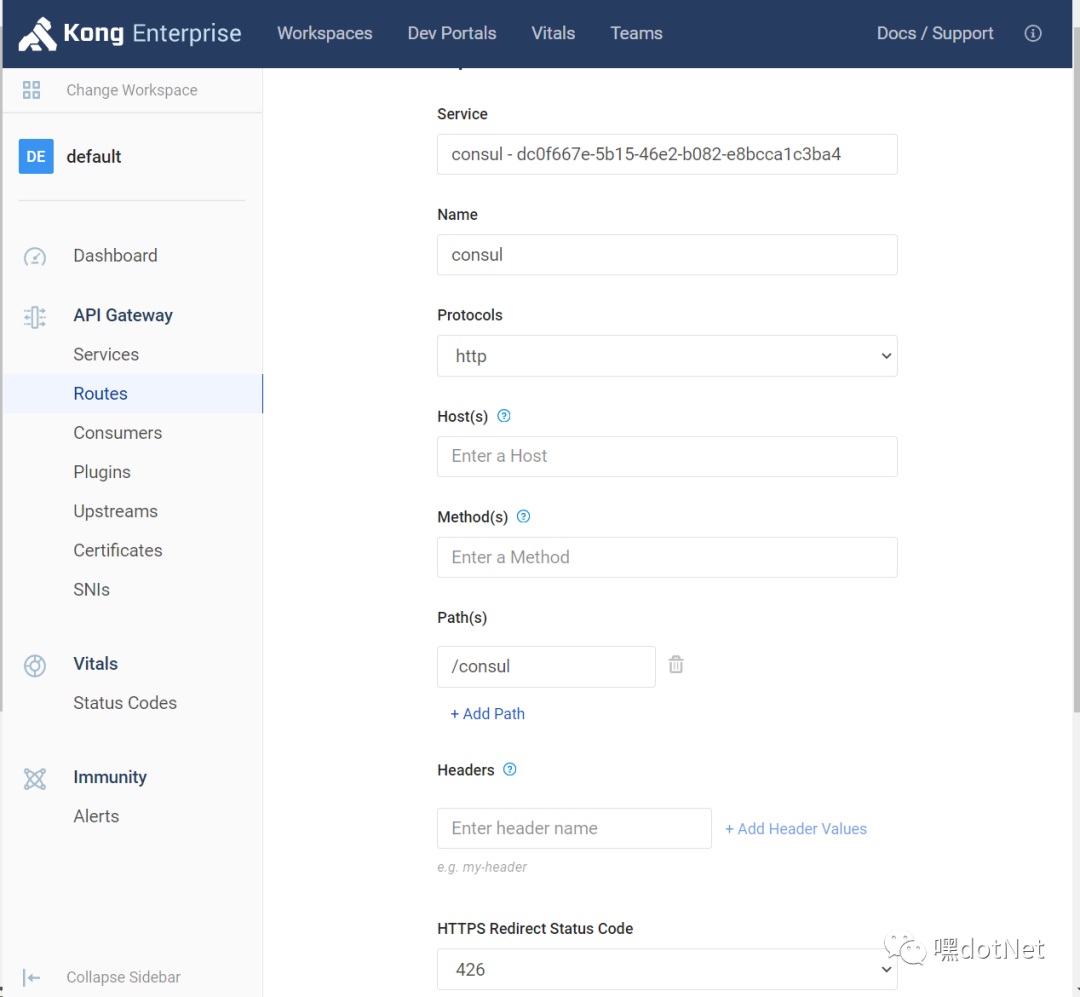
Task: Open Status Codes in the sidebar
Action: pos(125,703)
